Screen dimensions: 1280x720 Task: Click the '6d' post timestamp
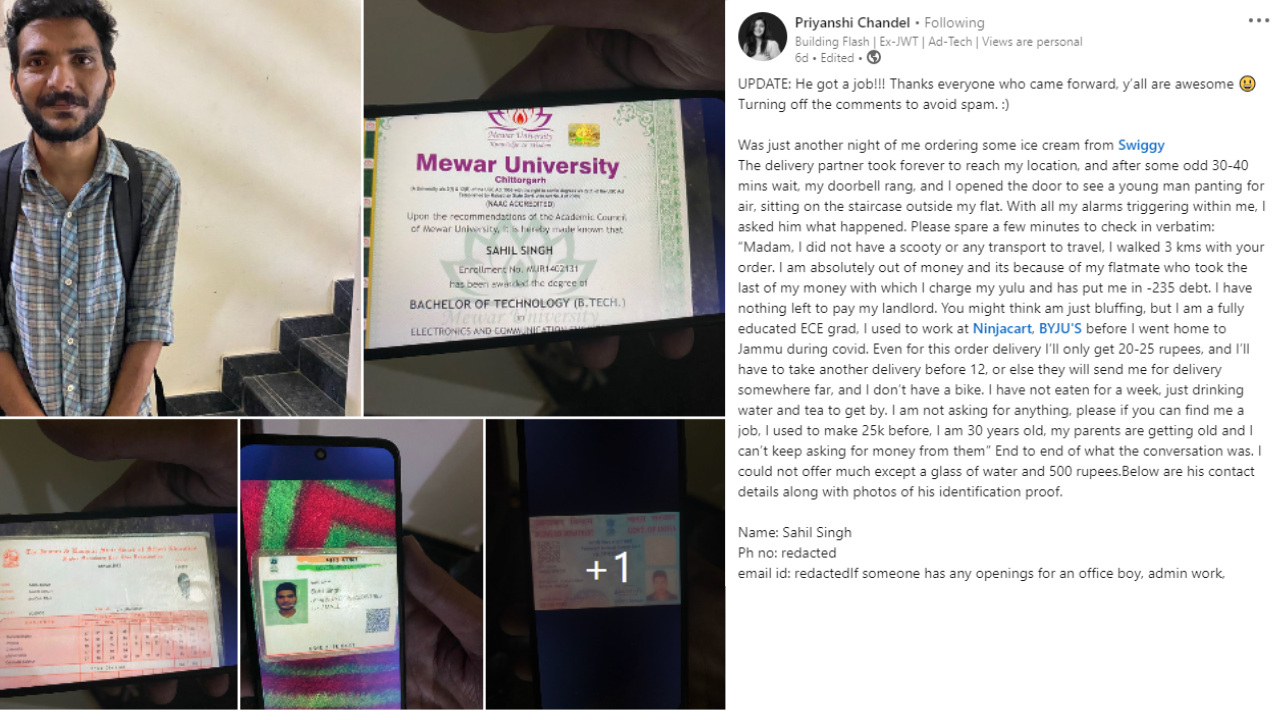pos(801,58)
